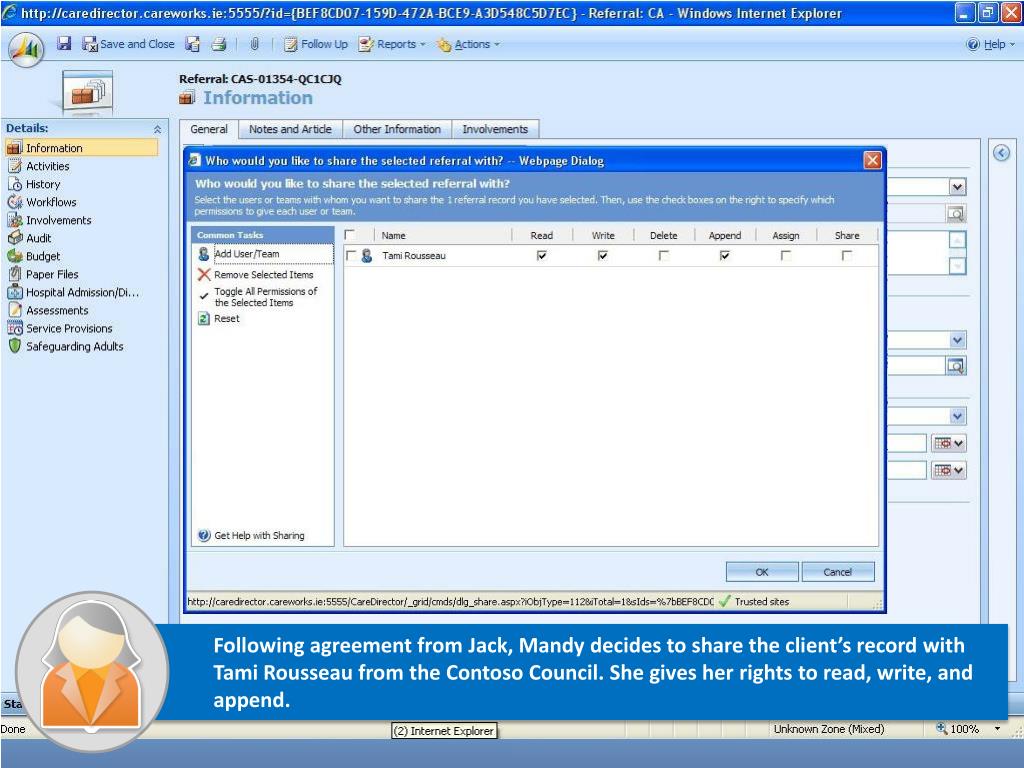
Task: Click the Add User/Team icon
Action: click(x=204, y=255)
